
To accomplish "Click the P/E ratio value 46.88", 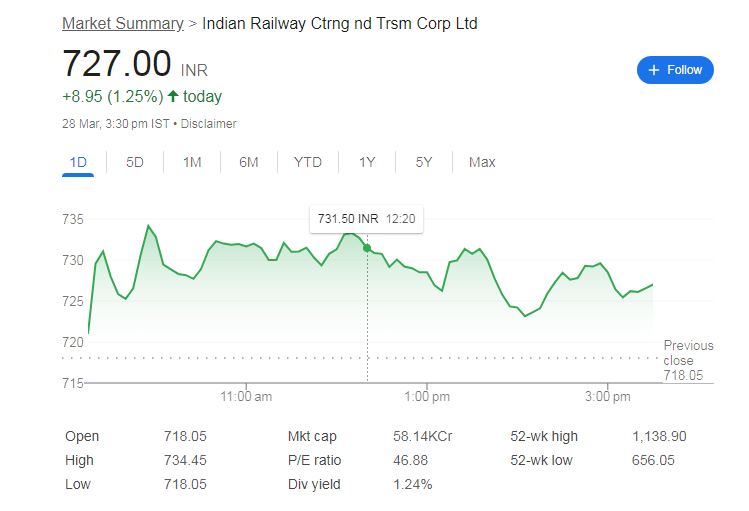I will pos(410,460).
